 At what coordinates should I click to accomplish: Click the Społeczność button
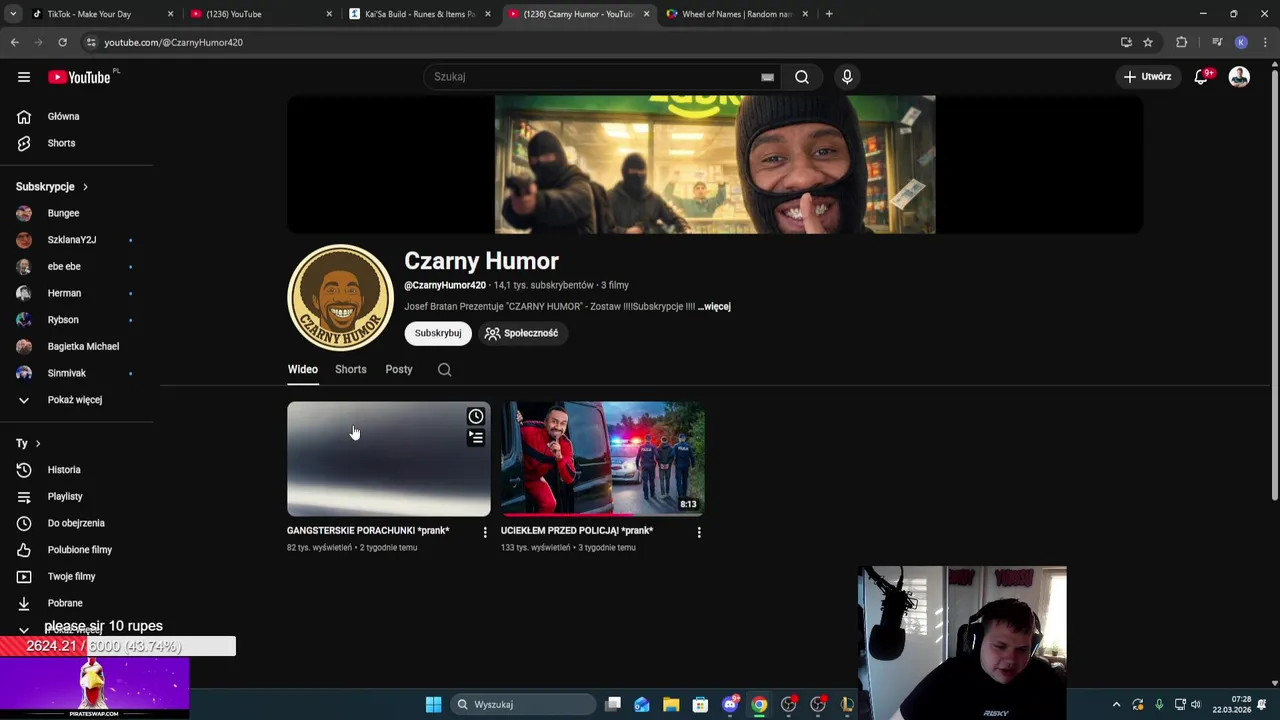pos(522,333)
